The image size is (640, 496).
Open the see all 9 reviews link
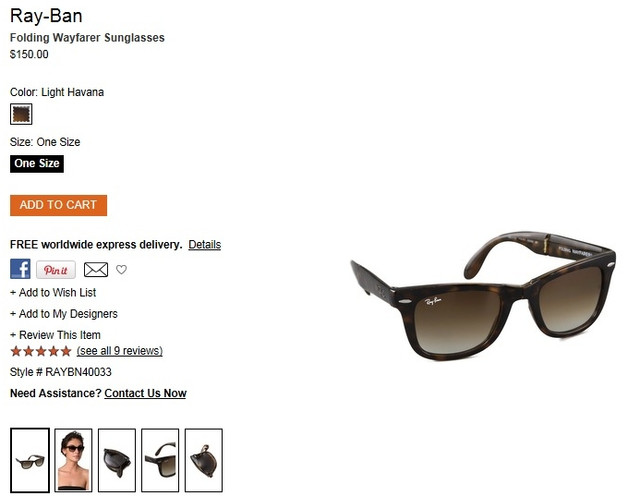[x=120, y=351]
